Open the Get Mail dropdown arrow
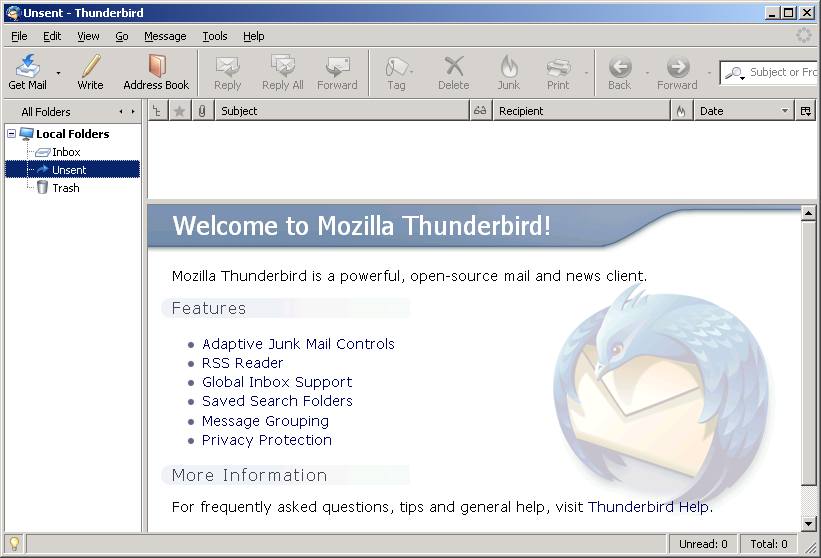 tap(58, 73)
